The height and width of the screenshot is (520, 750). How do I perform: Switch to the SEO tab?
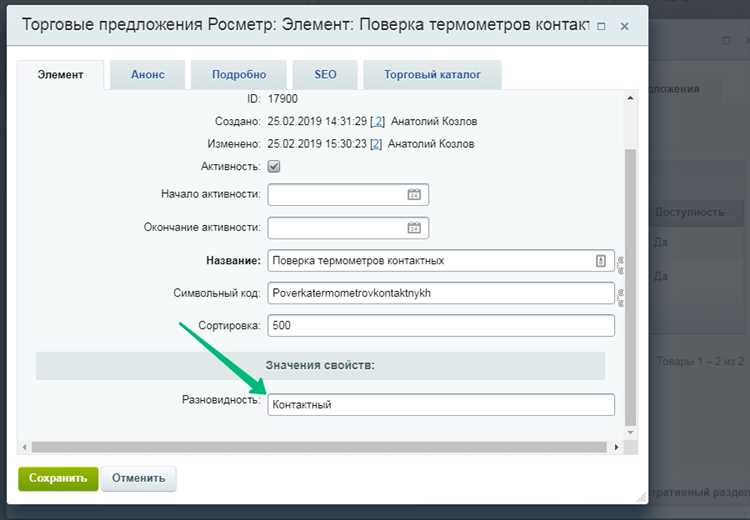click(325, 75)
